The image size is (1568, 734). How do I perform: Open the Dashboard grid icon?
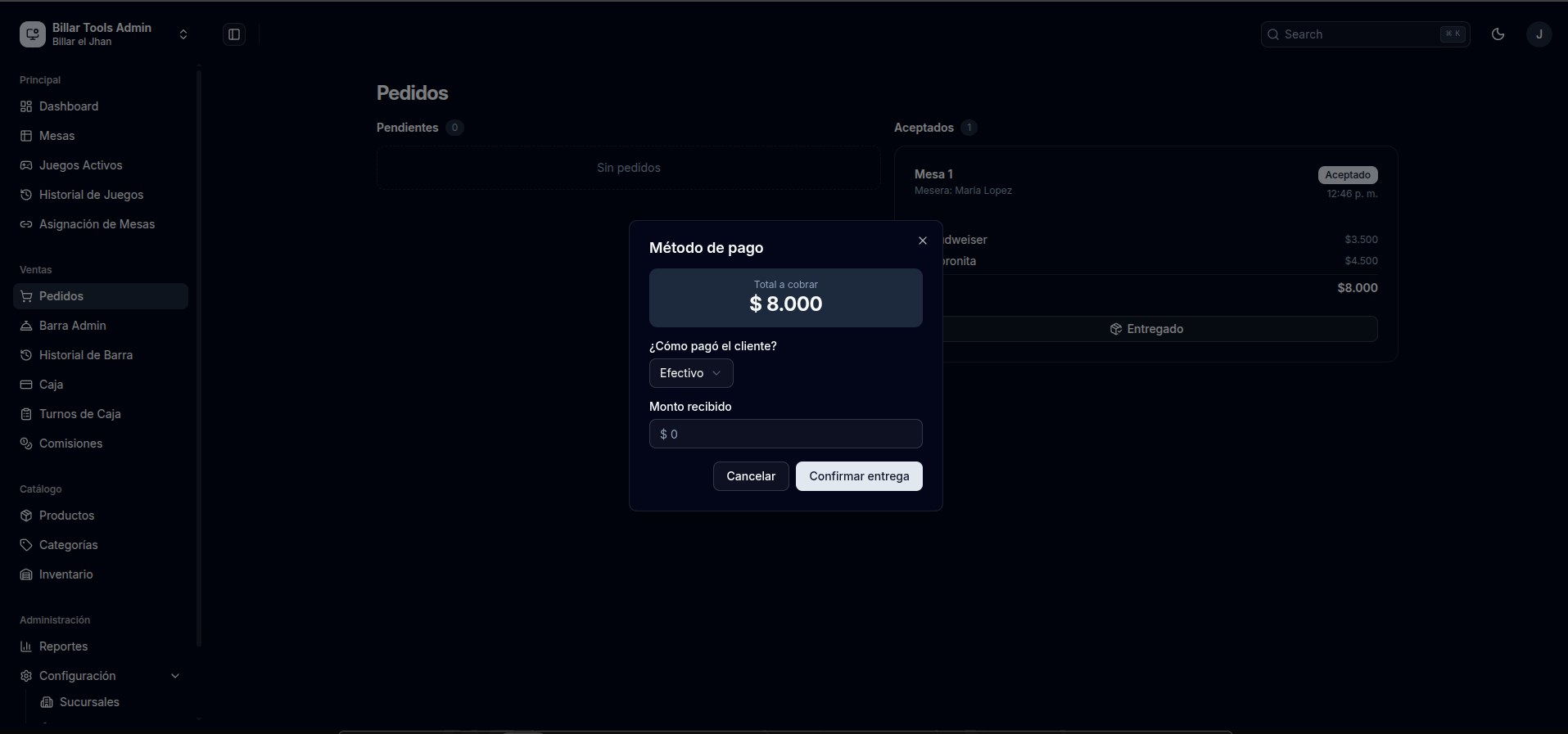click(x=26, y=106)
